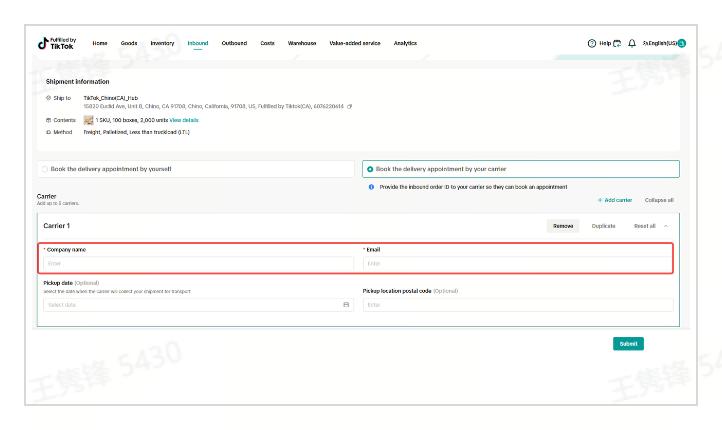
Task: Click Reset all for Carrier 1
Action: (x=644, y=226)
